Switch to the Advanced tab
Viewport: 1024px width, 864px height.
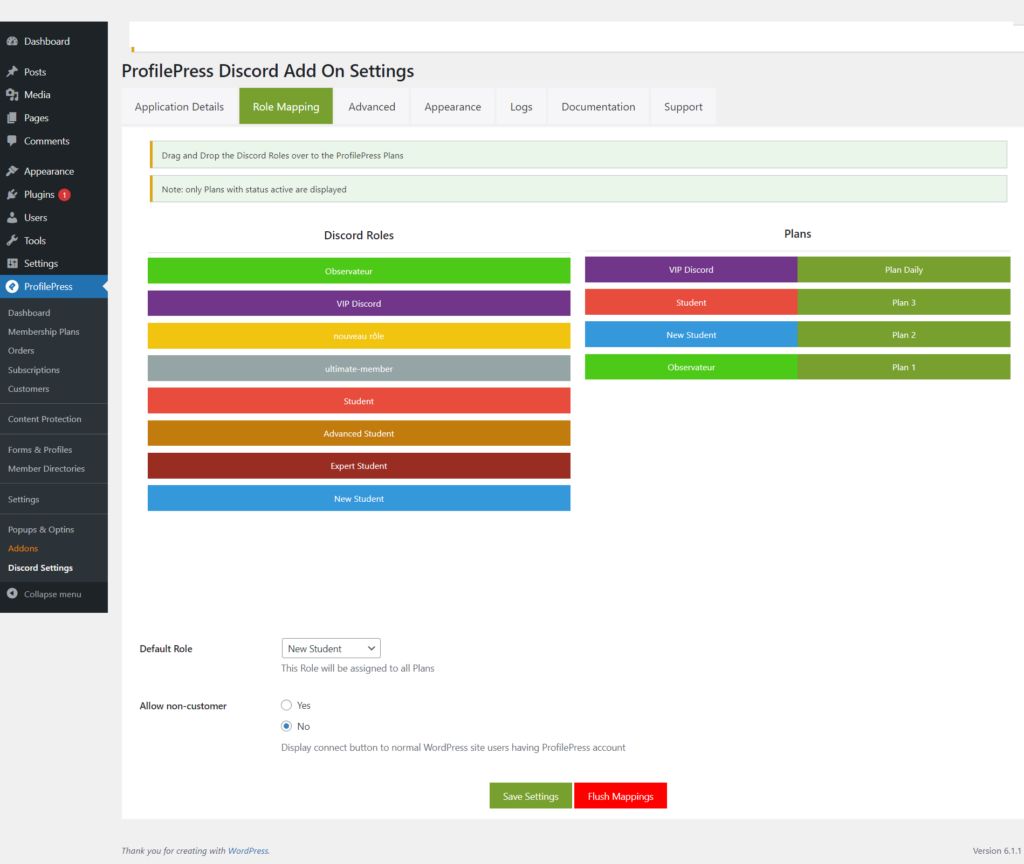coord(372,106)
